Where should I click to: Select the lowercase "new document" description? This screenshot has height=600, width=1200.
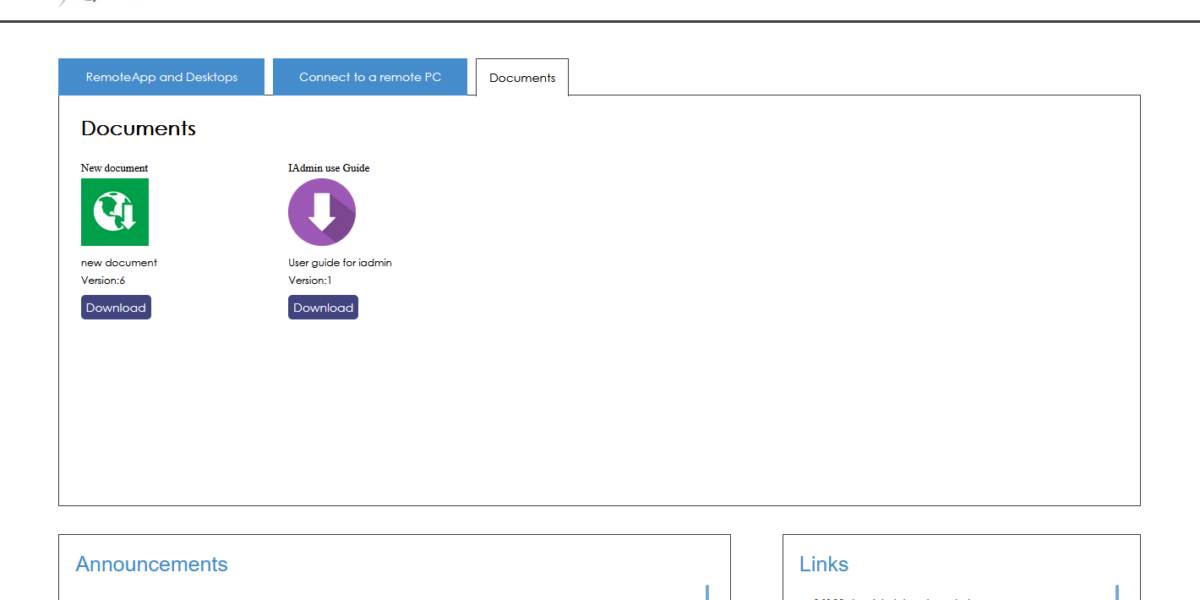119,263
